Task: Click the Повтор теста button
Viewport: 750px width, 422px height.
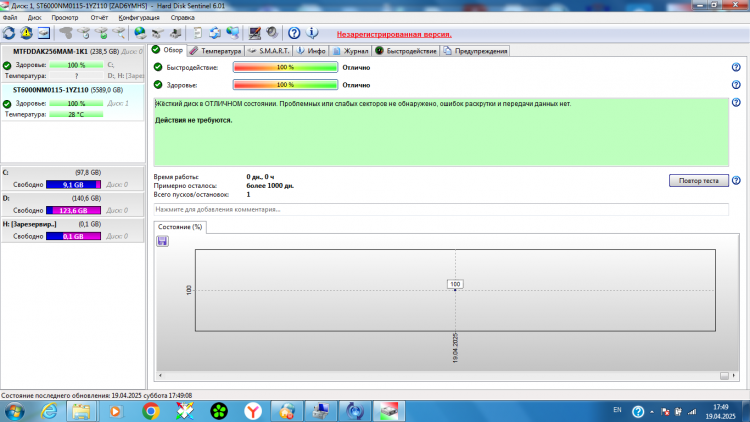Action: 699,180
